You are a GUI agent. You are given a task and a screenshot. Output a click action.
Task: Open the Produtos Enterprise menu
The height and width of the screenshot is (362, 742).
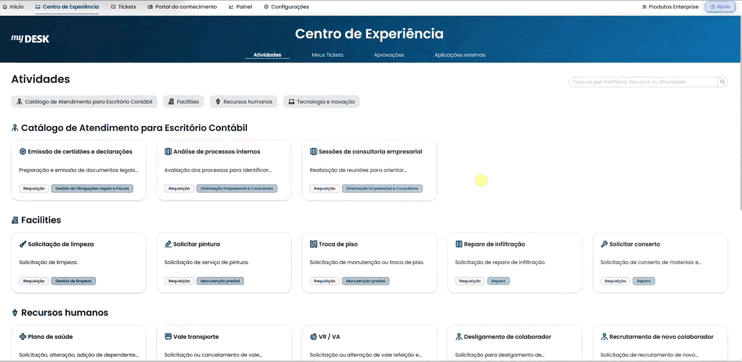tap(670, 7)
